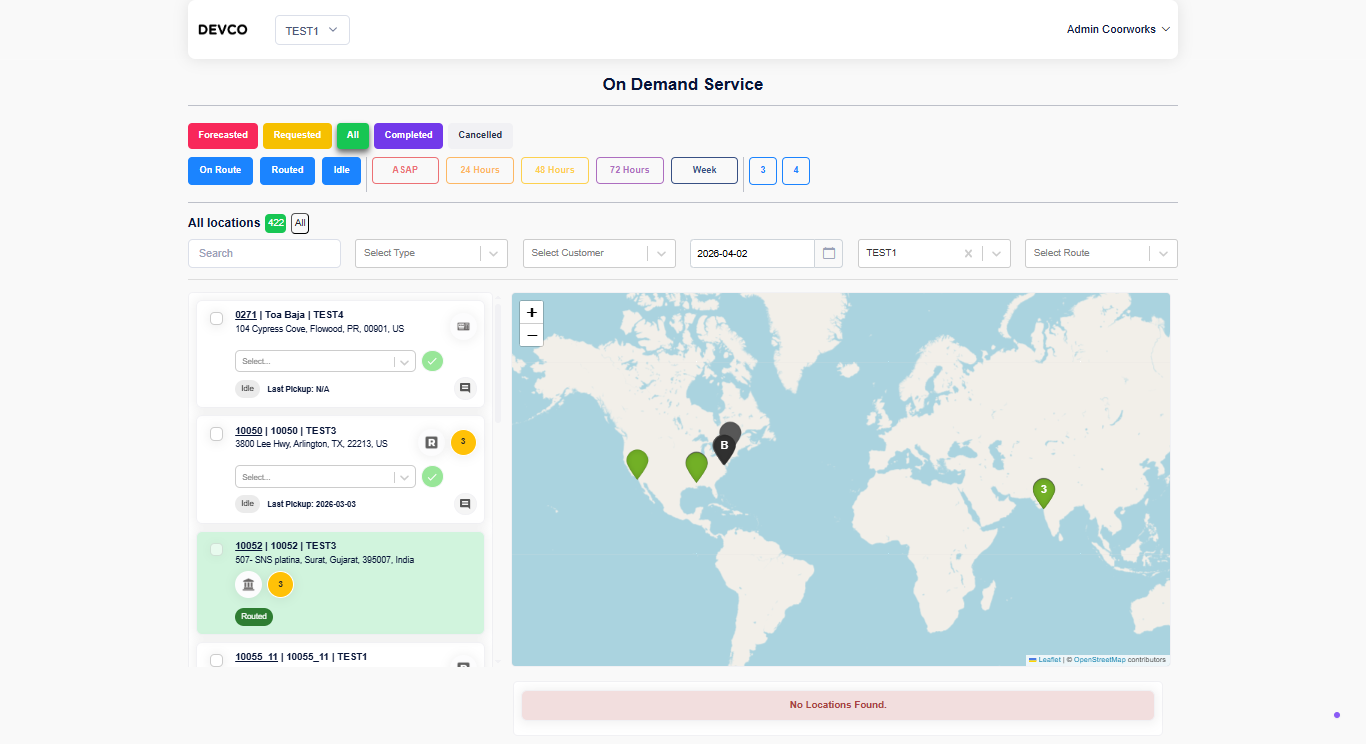Screen dimensions: 1366x744
Task: Zoom out the map with the minus button
Action: click(x=532, y=335)
